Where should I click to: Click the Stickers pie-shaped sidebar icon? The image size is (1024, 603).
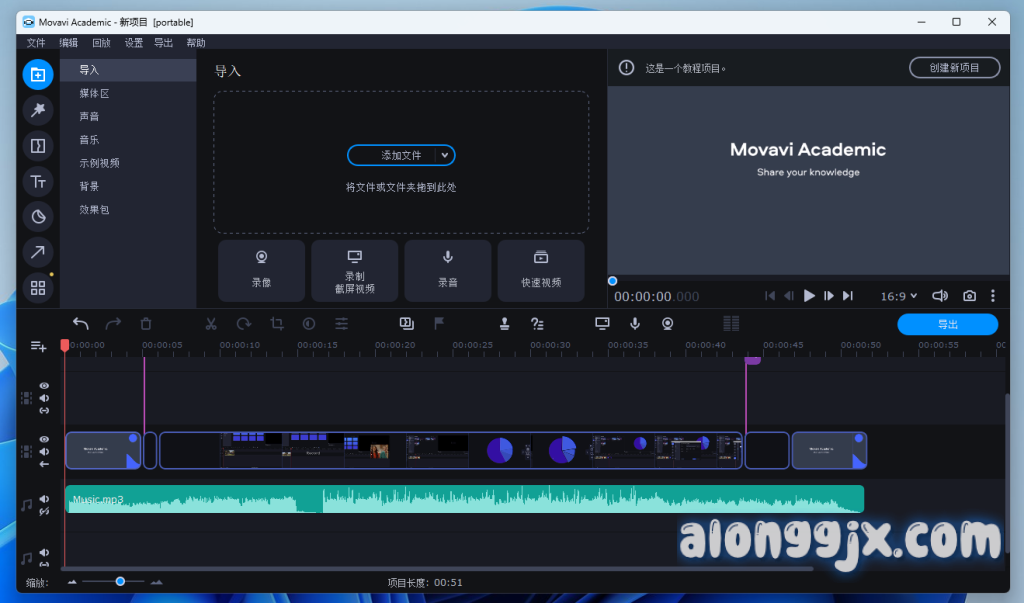point(38,217)
